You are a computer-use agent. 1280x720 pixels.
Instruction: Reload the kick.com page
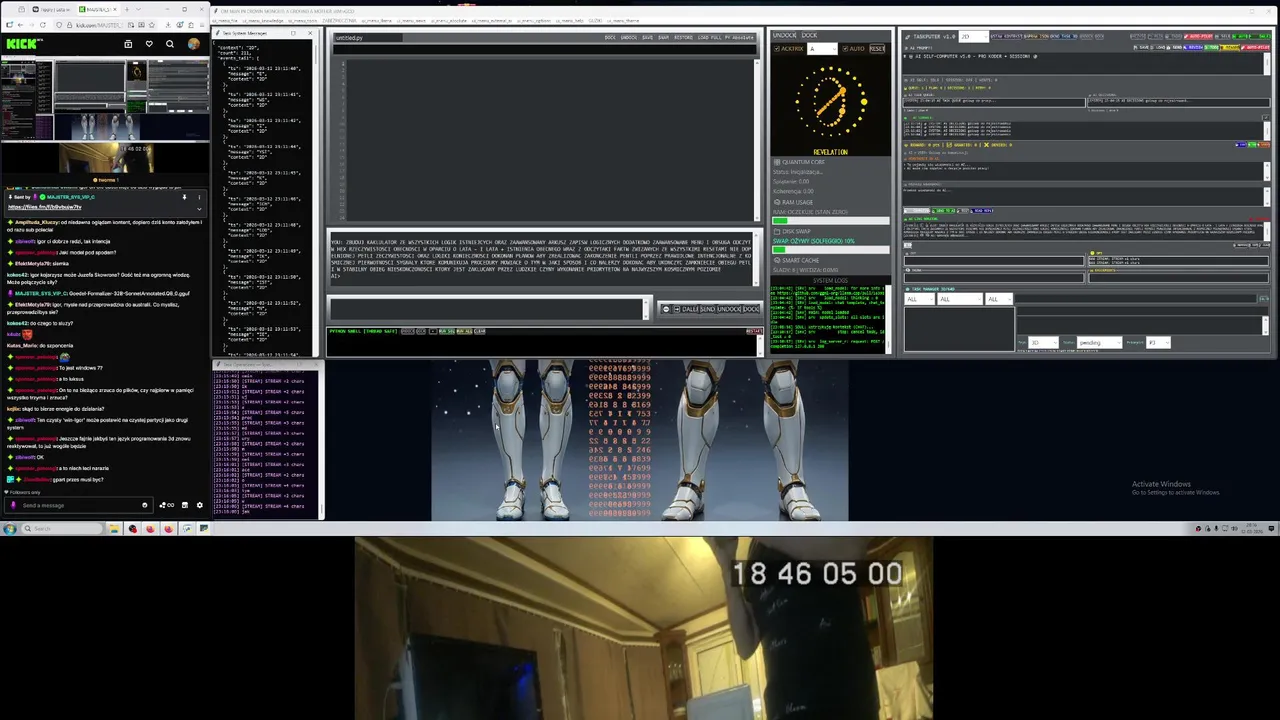tap(43, 25)
